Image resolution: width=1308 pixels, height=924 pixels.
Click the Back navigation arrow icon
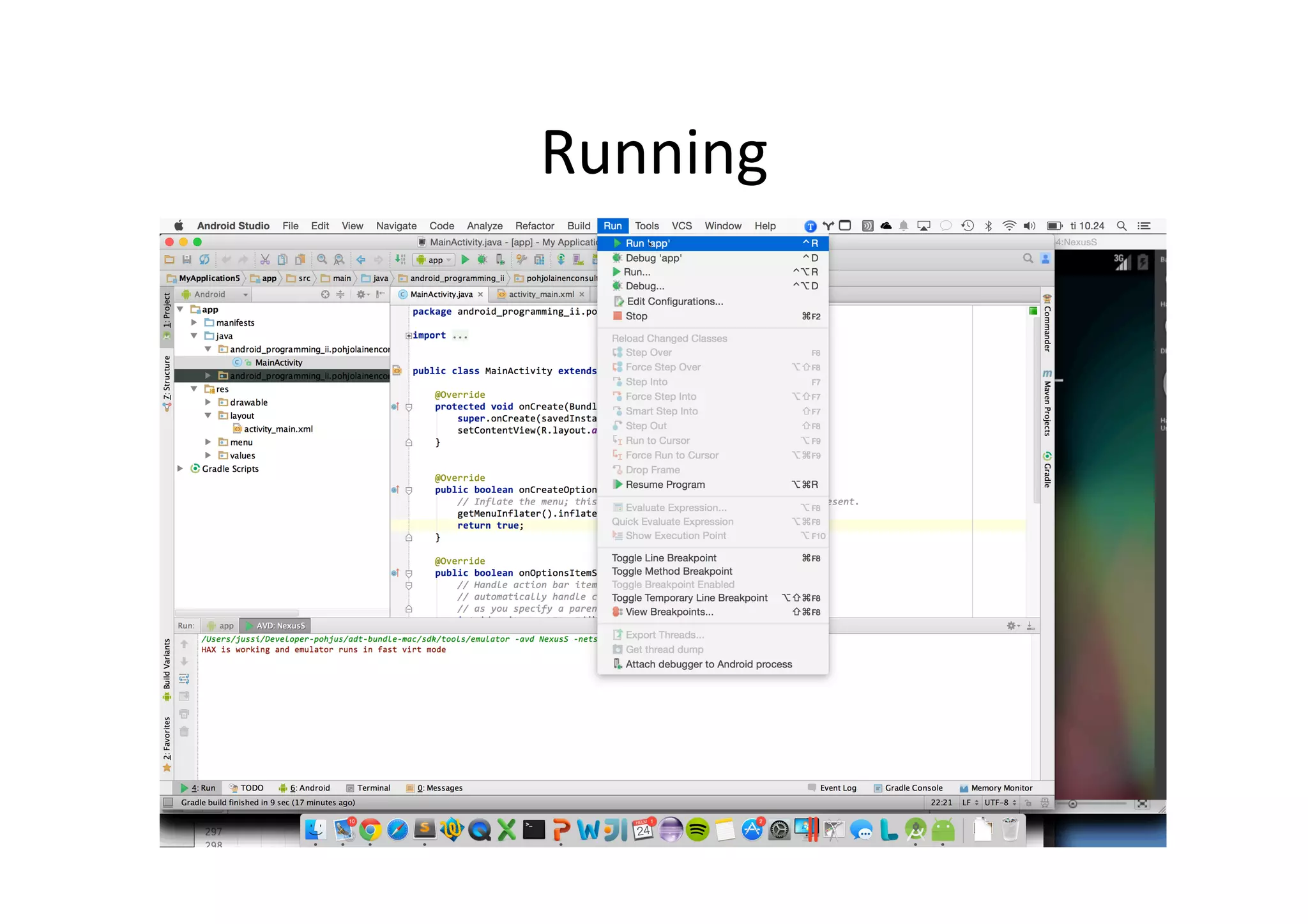coord(361,259)
